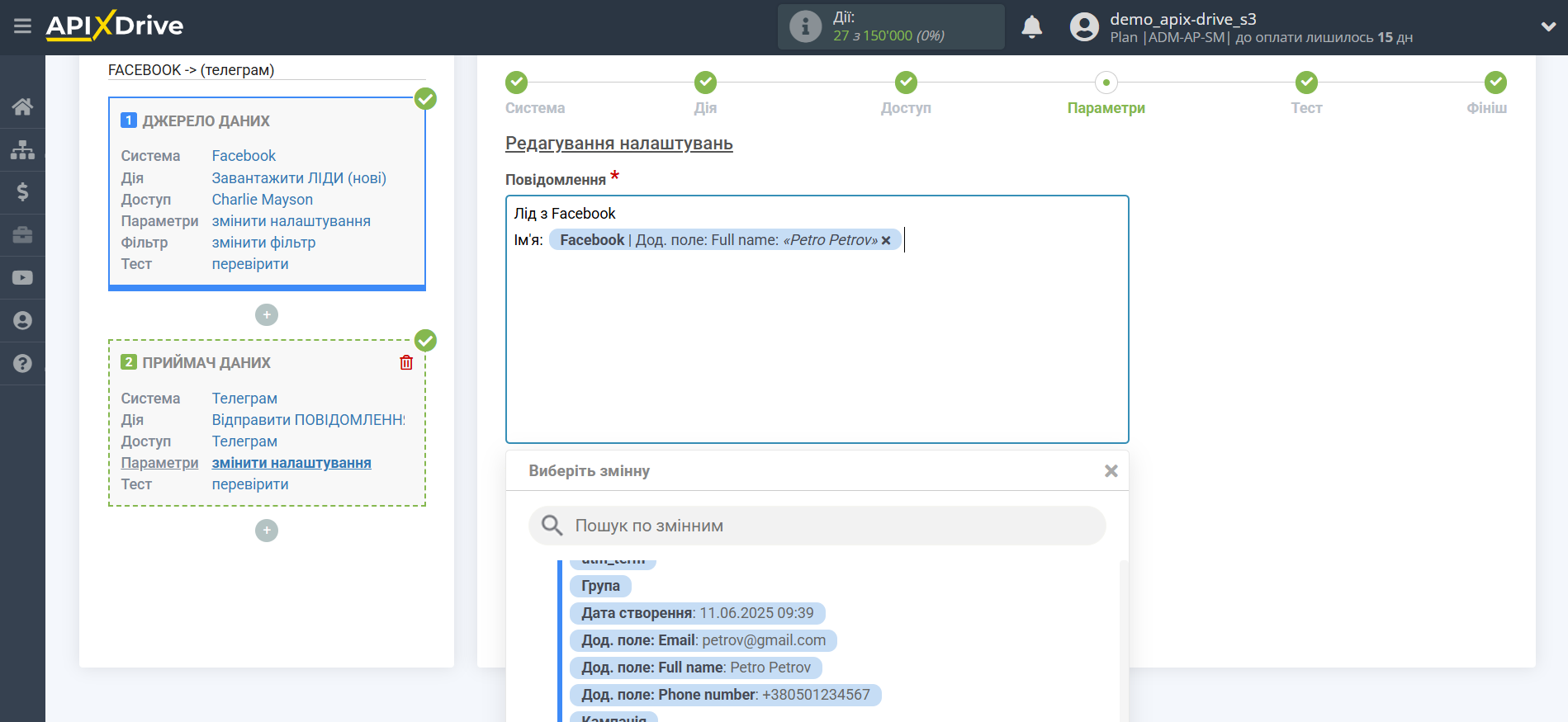Viewport: 1568px width, 722px height.
Task: Click the user avatar icon
Action: 1084,27
